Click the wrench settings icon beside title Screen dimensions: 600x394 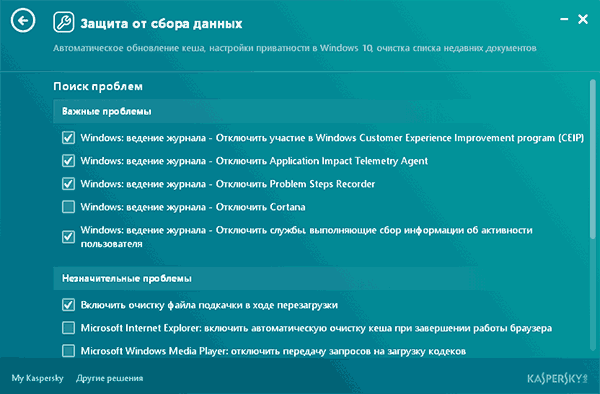64,22
